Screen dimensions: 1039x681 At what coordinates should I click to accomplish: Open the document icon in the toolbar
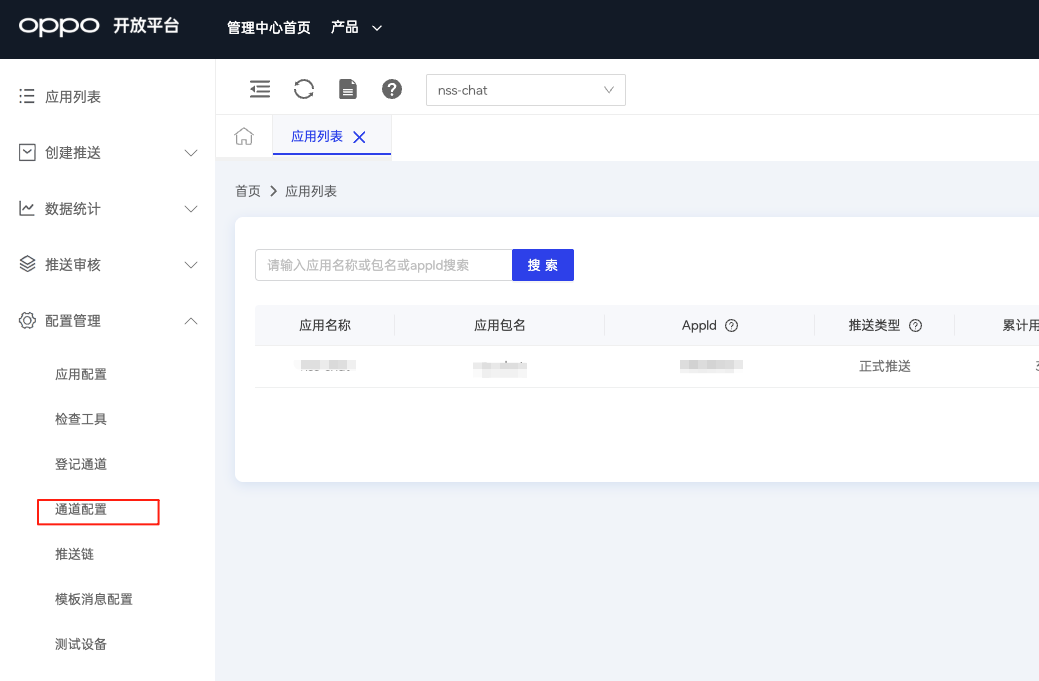[348, 89]
